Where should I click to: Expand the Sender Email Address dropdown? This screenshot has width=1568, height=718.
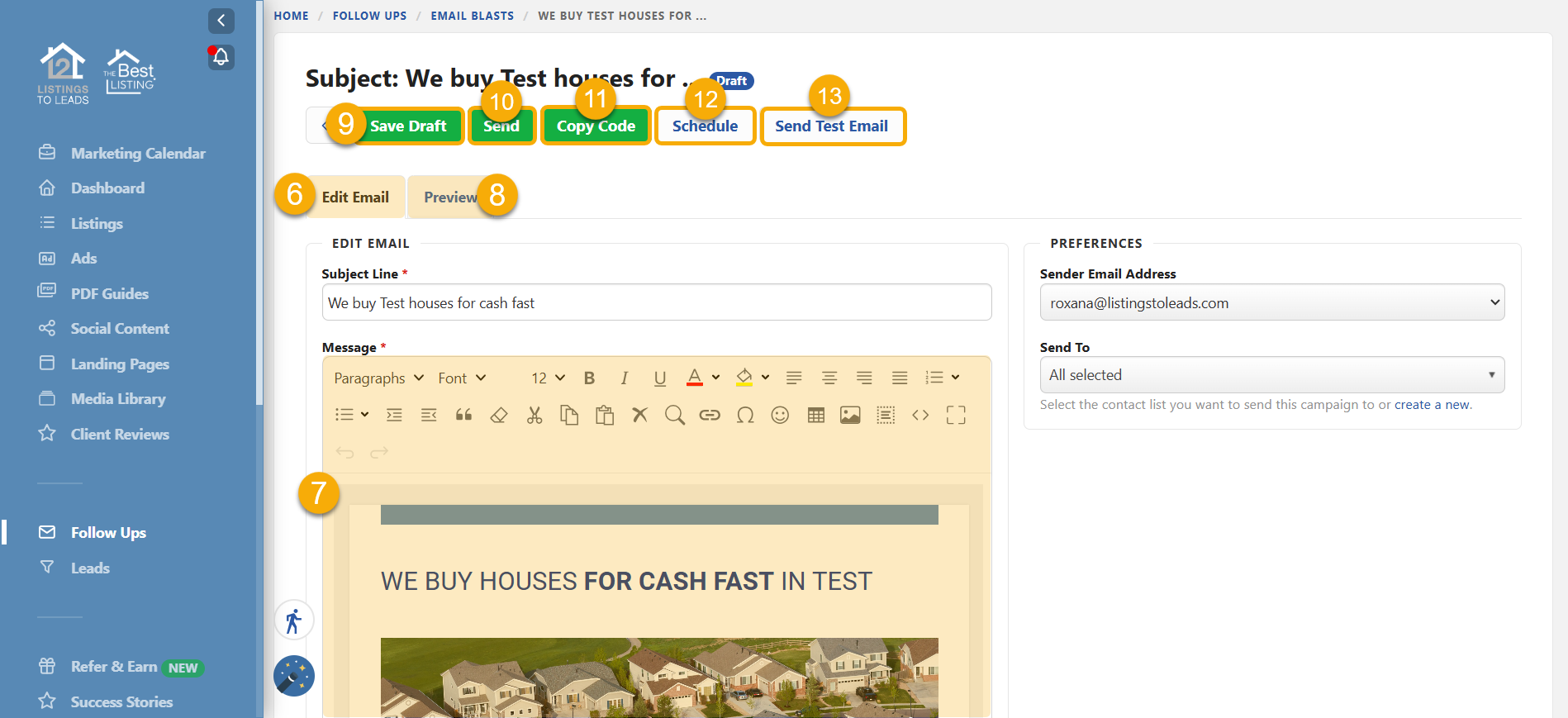coord(1271,302)
